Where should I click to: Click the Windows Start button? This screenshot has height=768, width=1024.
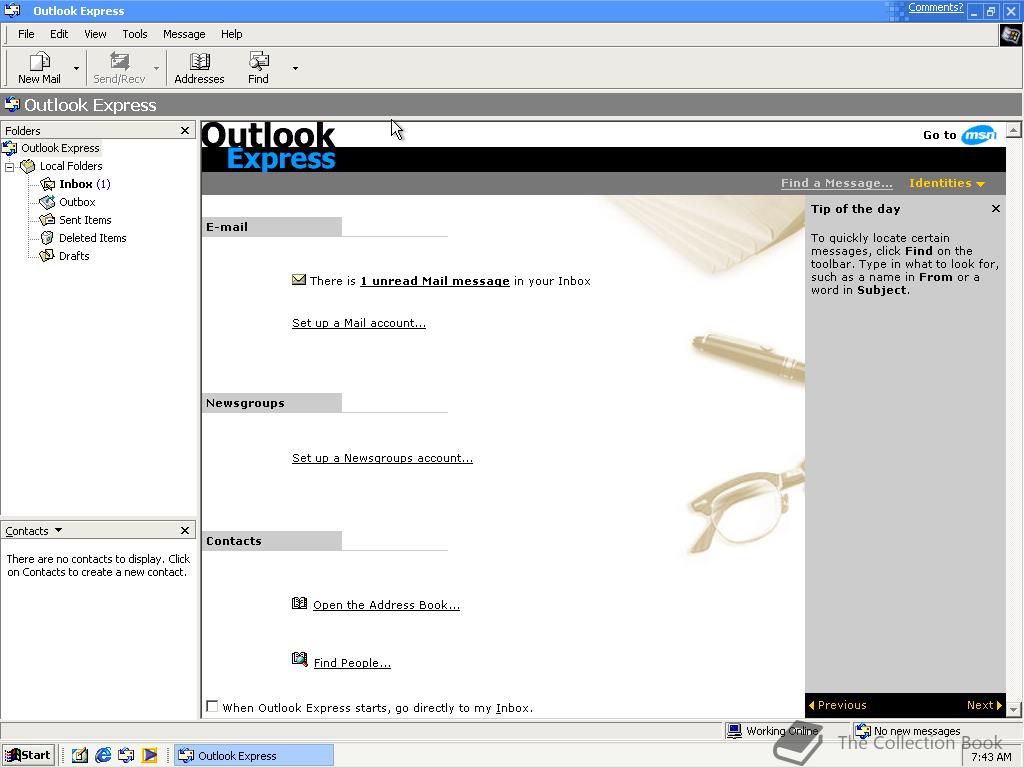pyautogui.click(x=27, y=756)
